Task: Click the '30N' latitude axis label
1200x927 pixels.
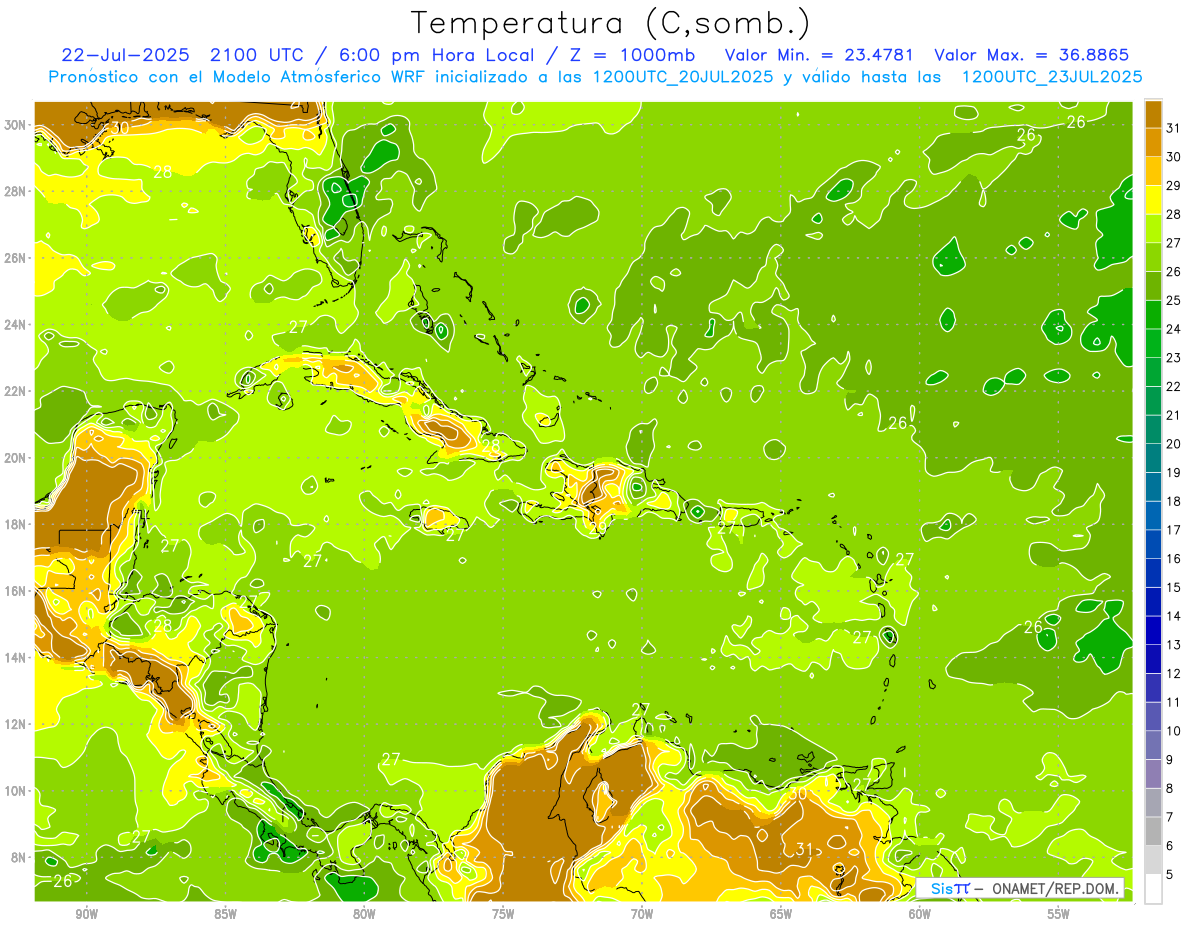Action: (17, 125)
